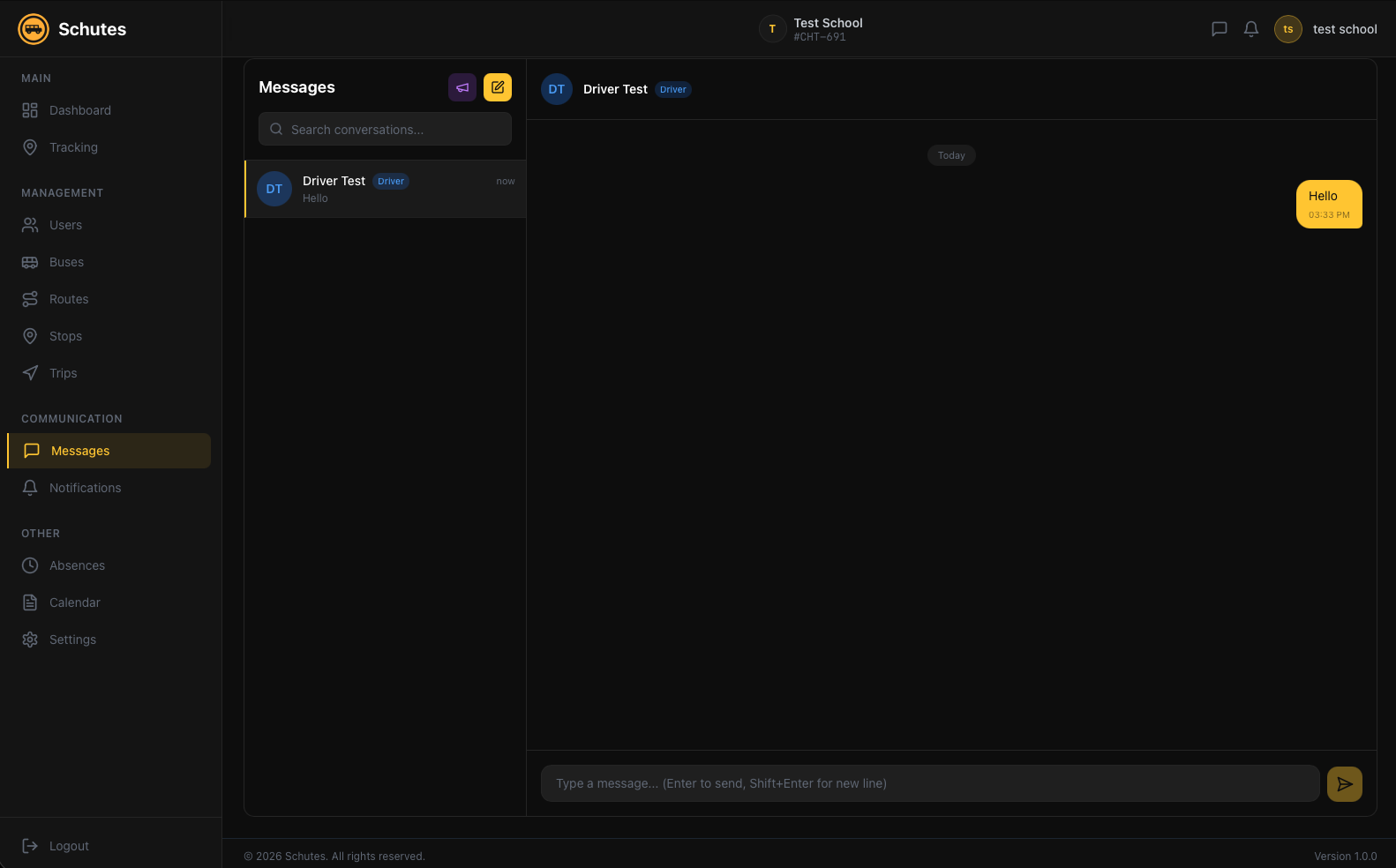Click the Dashboard grid icon
The image size is (1396, 868).
[x=30, y=110]
